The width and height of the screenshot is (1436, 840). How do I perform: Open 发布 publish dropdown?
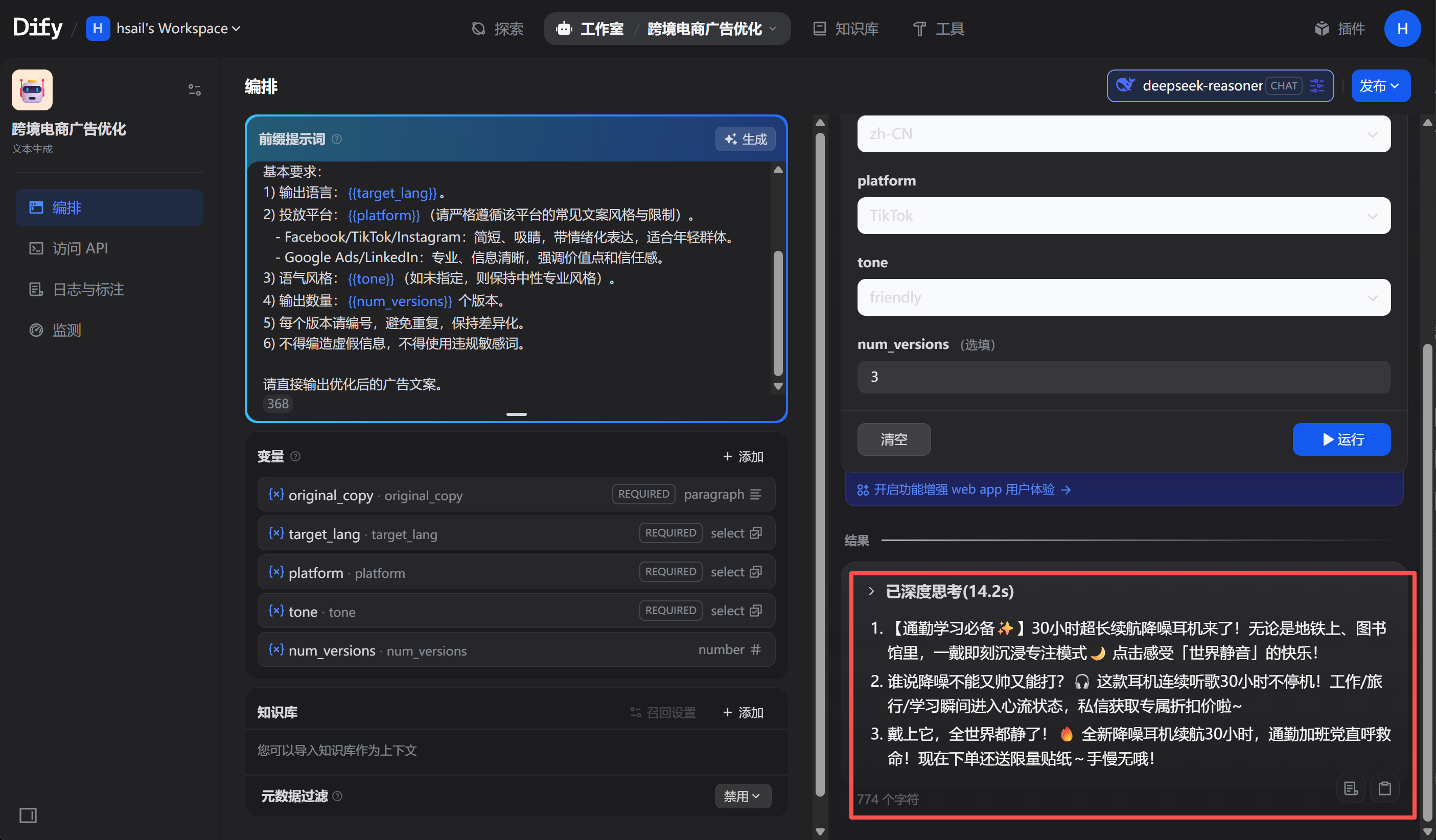tap(1380, 86)
